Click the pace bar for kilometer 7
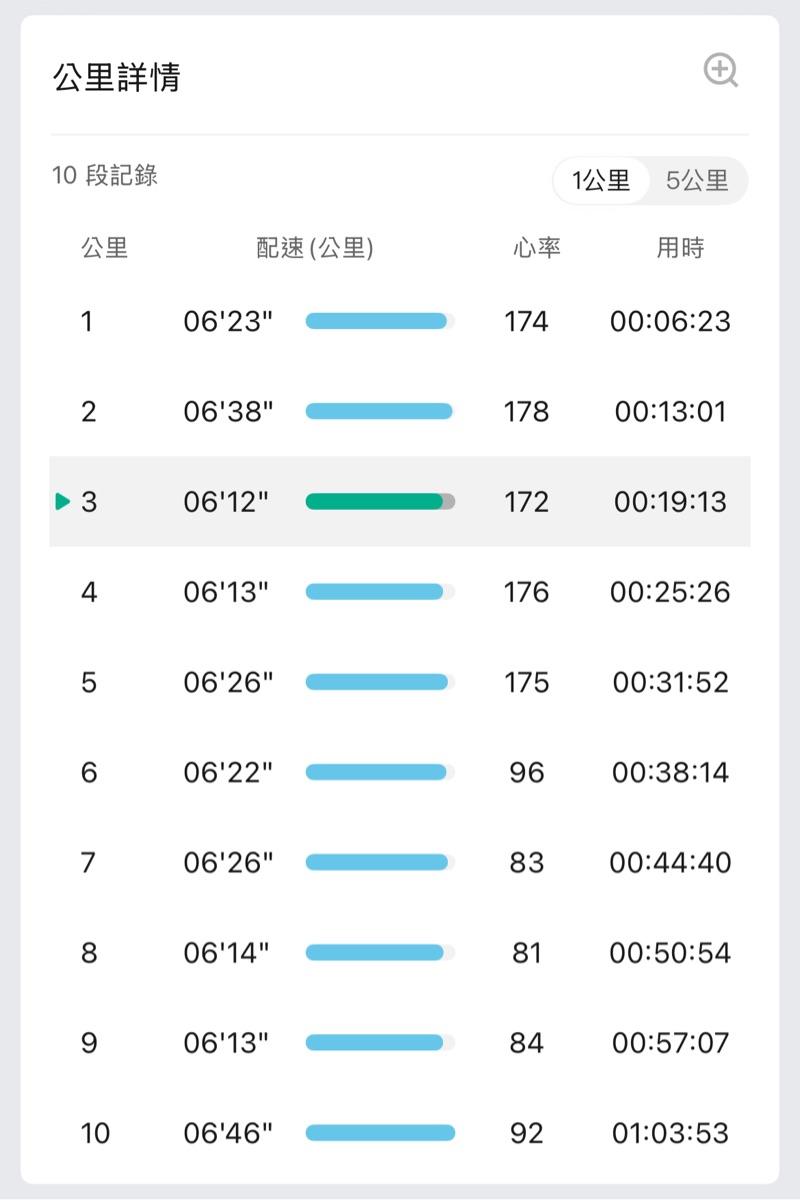 click(x=379, y=862)
